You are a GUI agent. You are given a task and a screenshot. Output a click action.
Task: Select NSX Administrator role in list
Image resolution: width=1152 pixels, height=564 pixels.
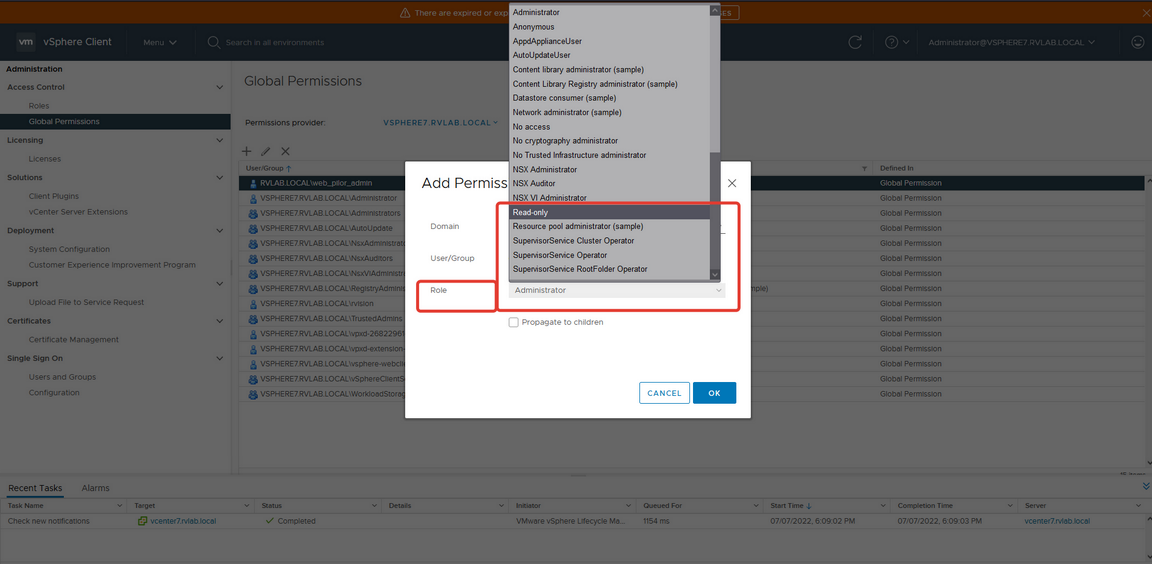pos(609,169)
